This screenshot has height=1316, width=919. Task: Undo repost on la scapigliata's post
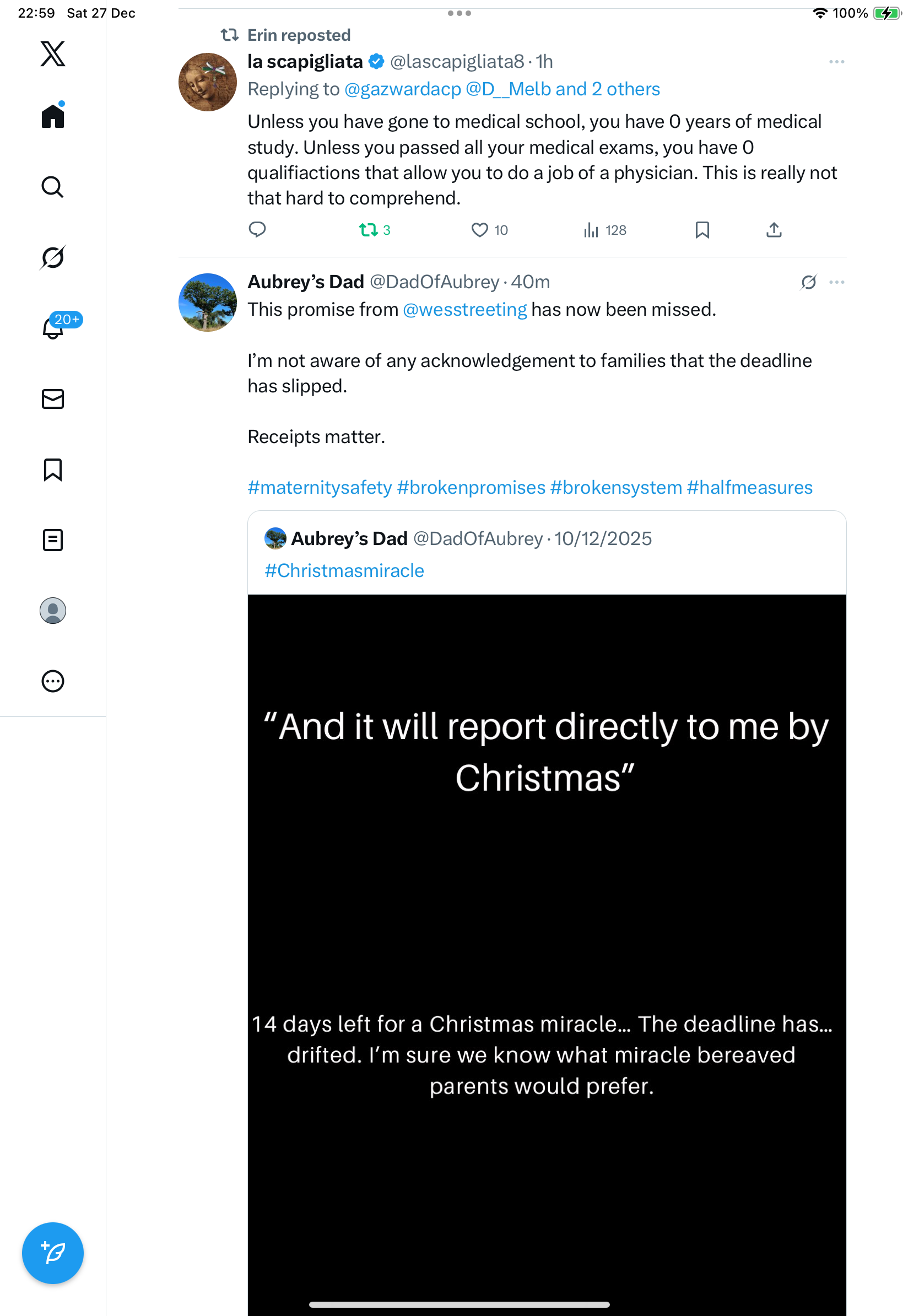pos(368,230)
